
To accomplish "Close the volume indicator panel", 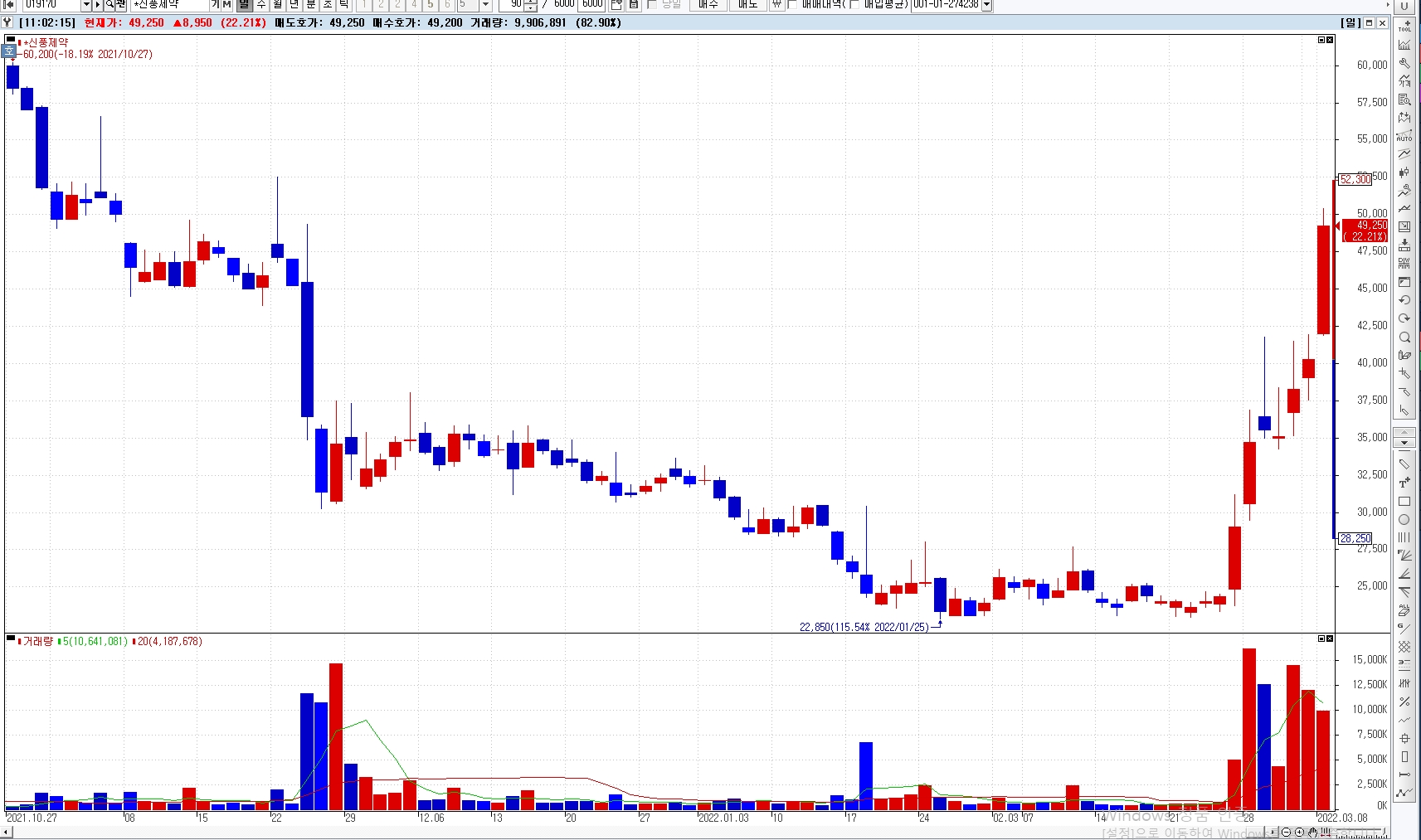I will coord(1330,638).
